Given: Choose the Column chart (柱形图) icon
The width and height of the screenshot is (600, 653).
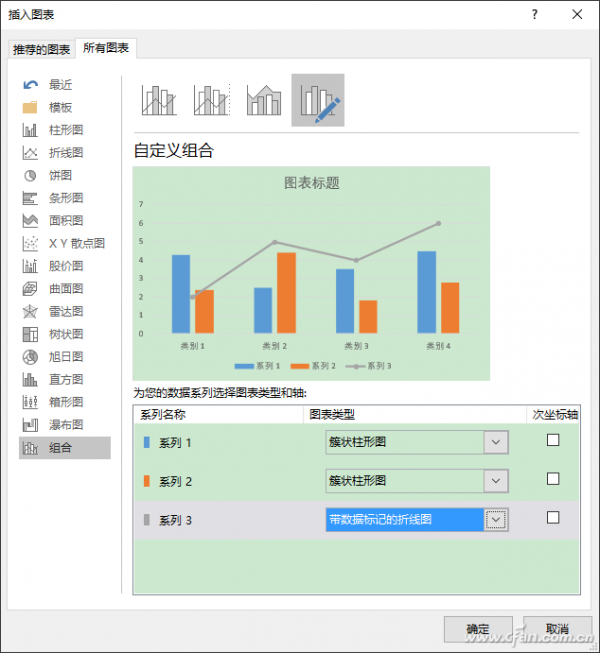Looking at the screenshot, I should click(x=30, y=130).
